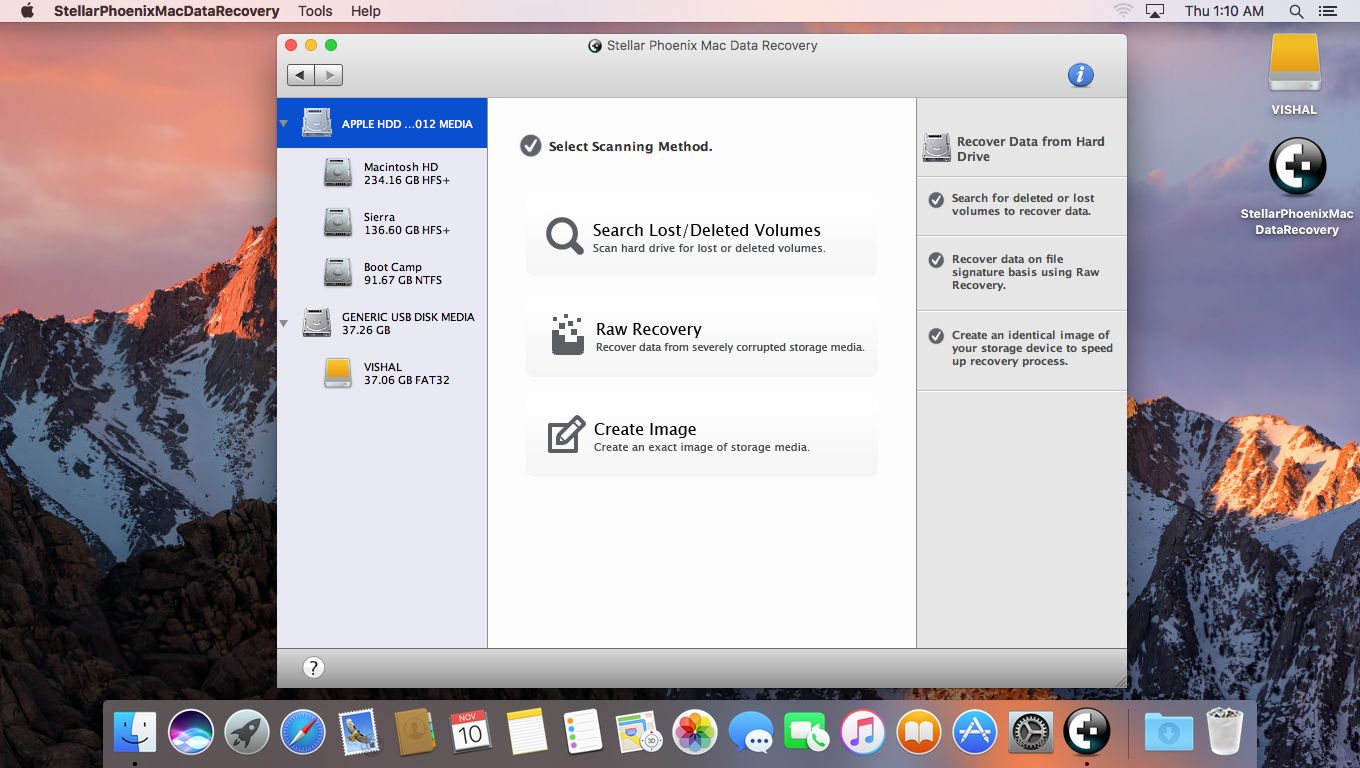
Task: Open Reminders from the Dock
Action: pos(582,732)
